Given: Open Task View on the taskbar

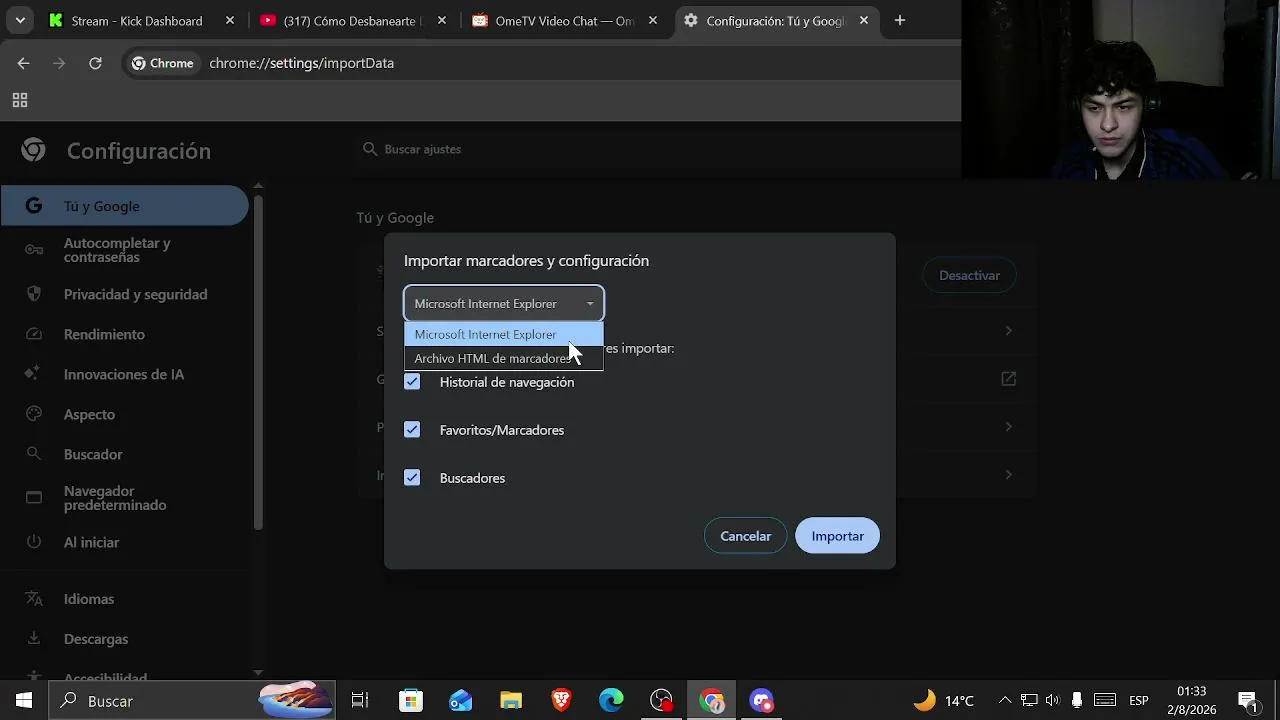Looking at the screenshot, I should click(360, 700).
